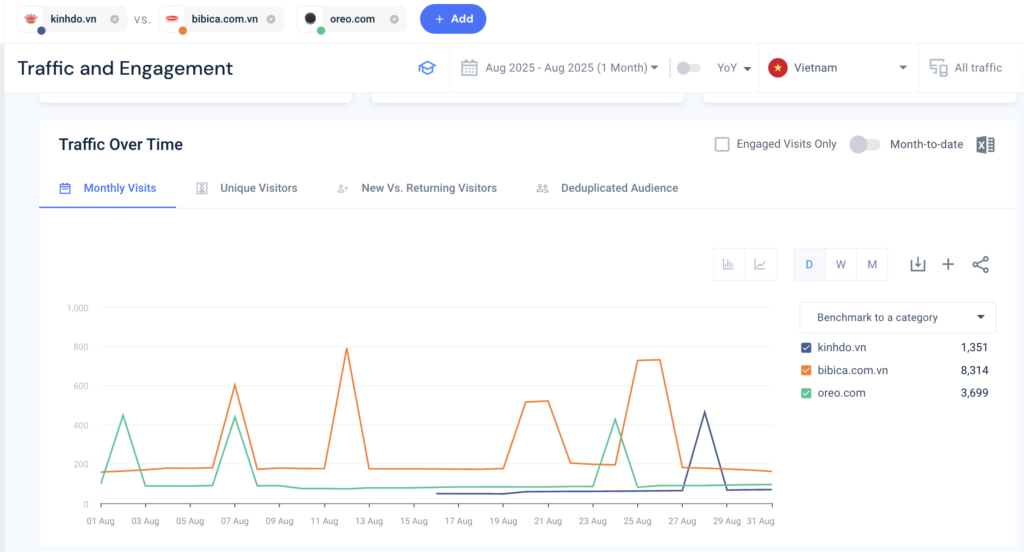
Task: Click the Unique Visitors tab icon
Action: click(202, 188)
